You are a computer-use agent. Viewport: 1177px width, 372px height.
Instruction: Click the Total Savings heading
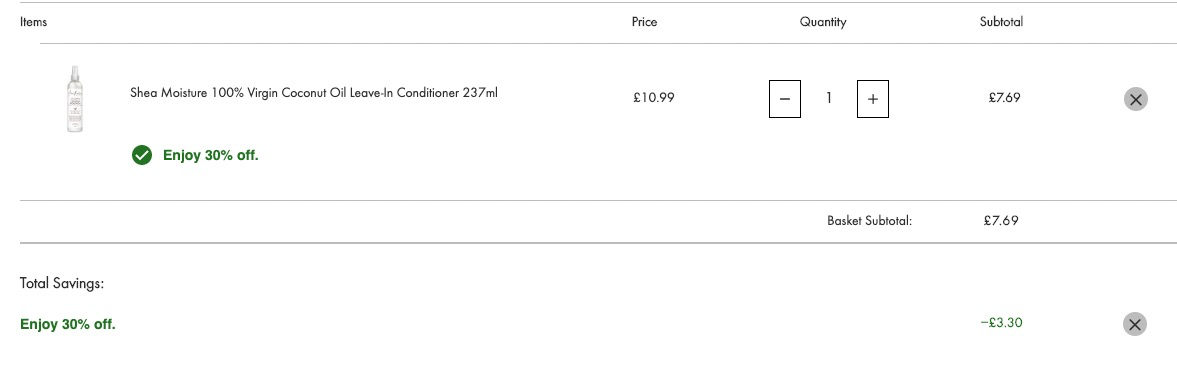click(62, 284)
